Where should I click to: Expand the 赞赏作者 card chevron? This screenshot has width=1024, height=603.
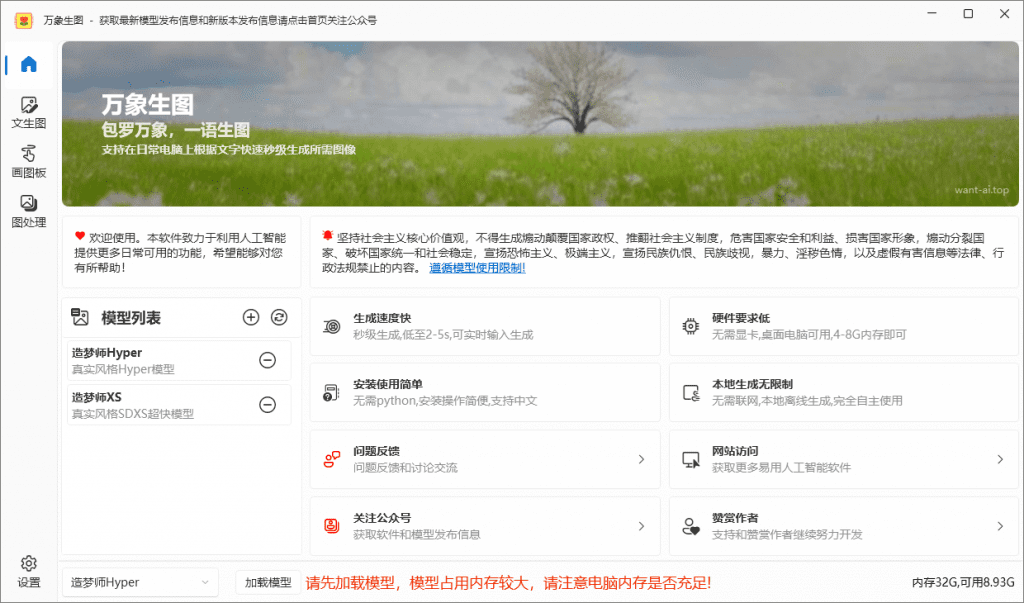click(x=999, y=525)
